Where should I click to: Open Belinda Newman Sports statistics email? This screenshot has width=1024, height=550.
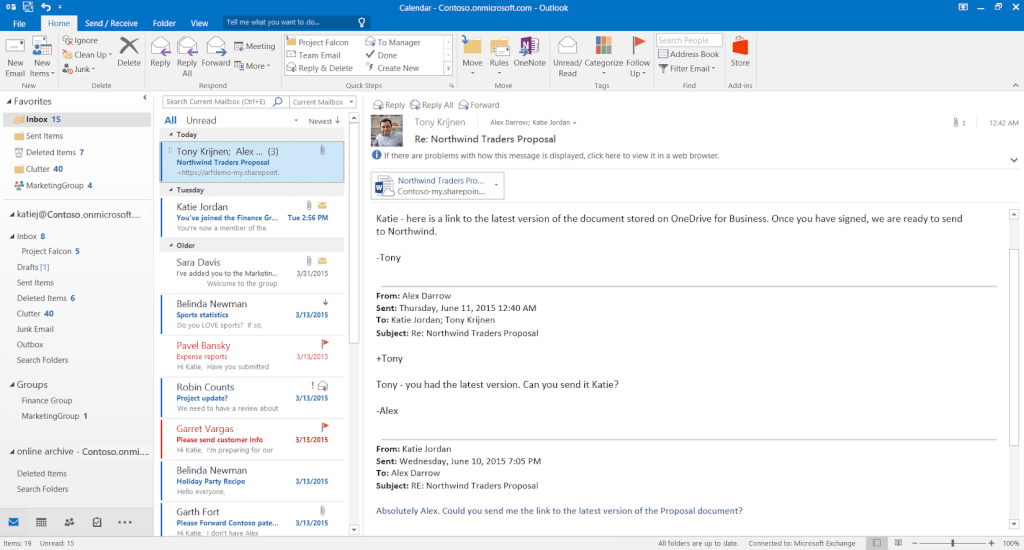coord(252,314)
